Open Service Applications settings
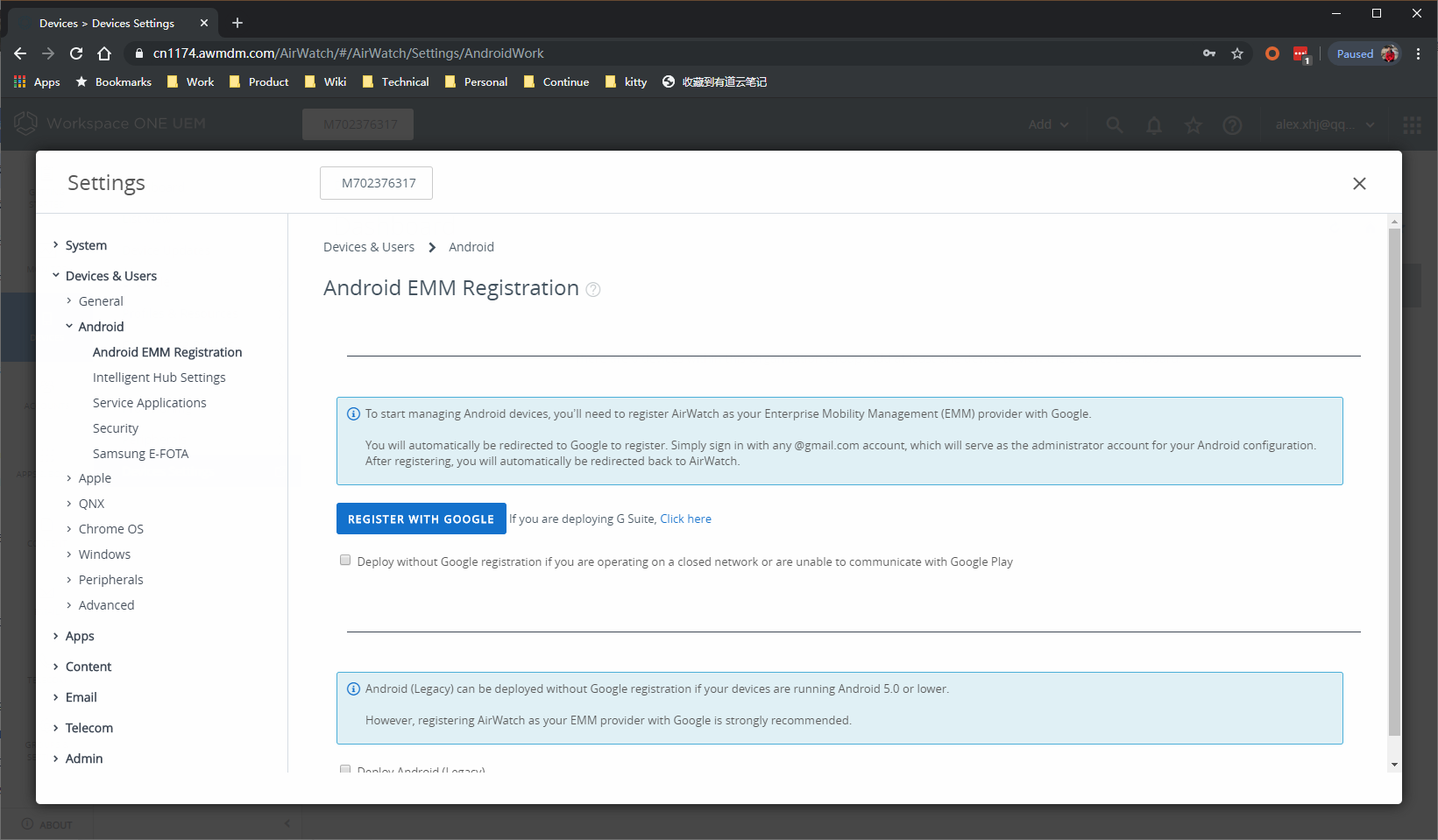Image resolution: width=1438 pixels, height=840 pixels. tap(150, 403)
